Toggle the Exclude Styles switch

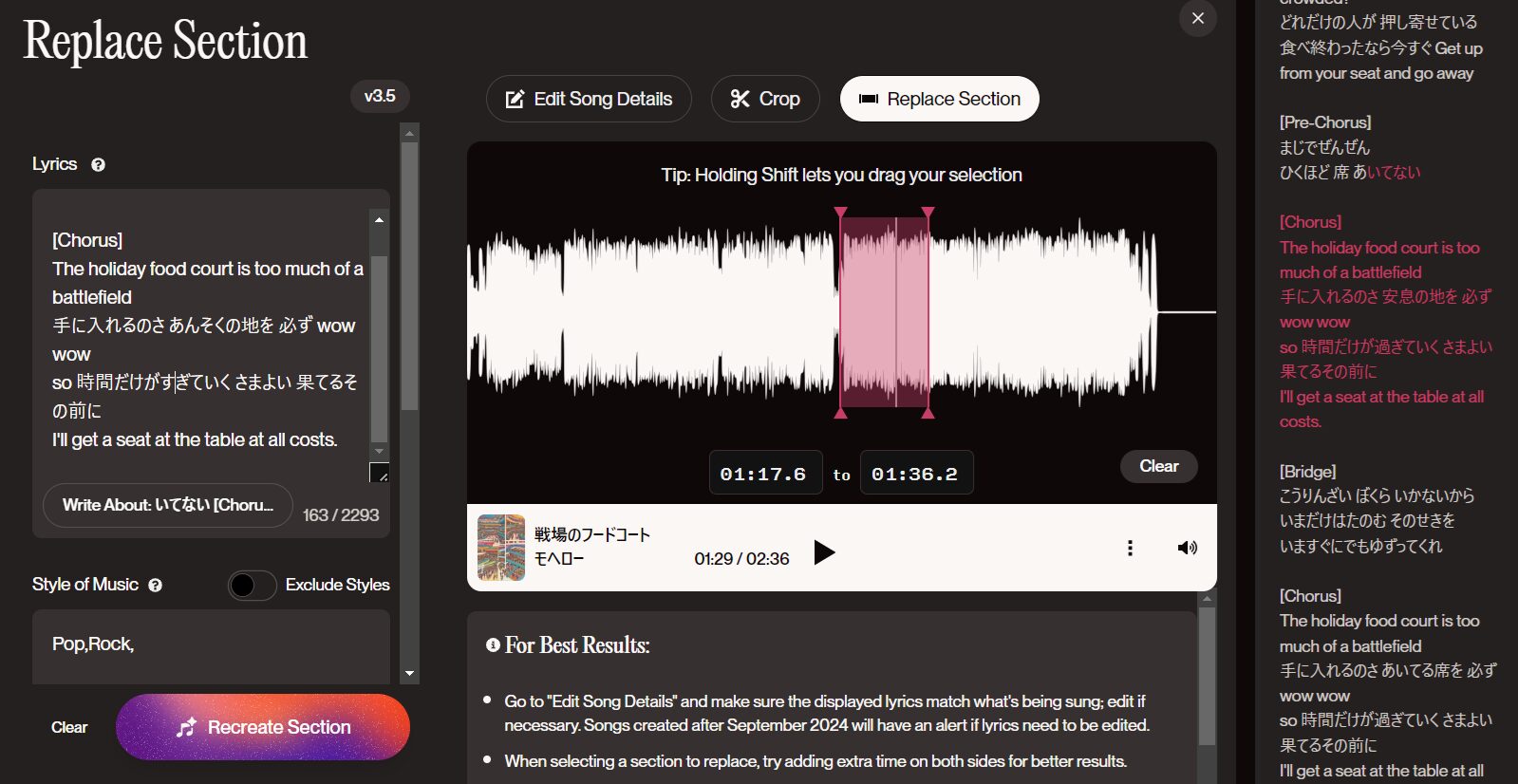tap(252, 585)
